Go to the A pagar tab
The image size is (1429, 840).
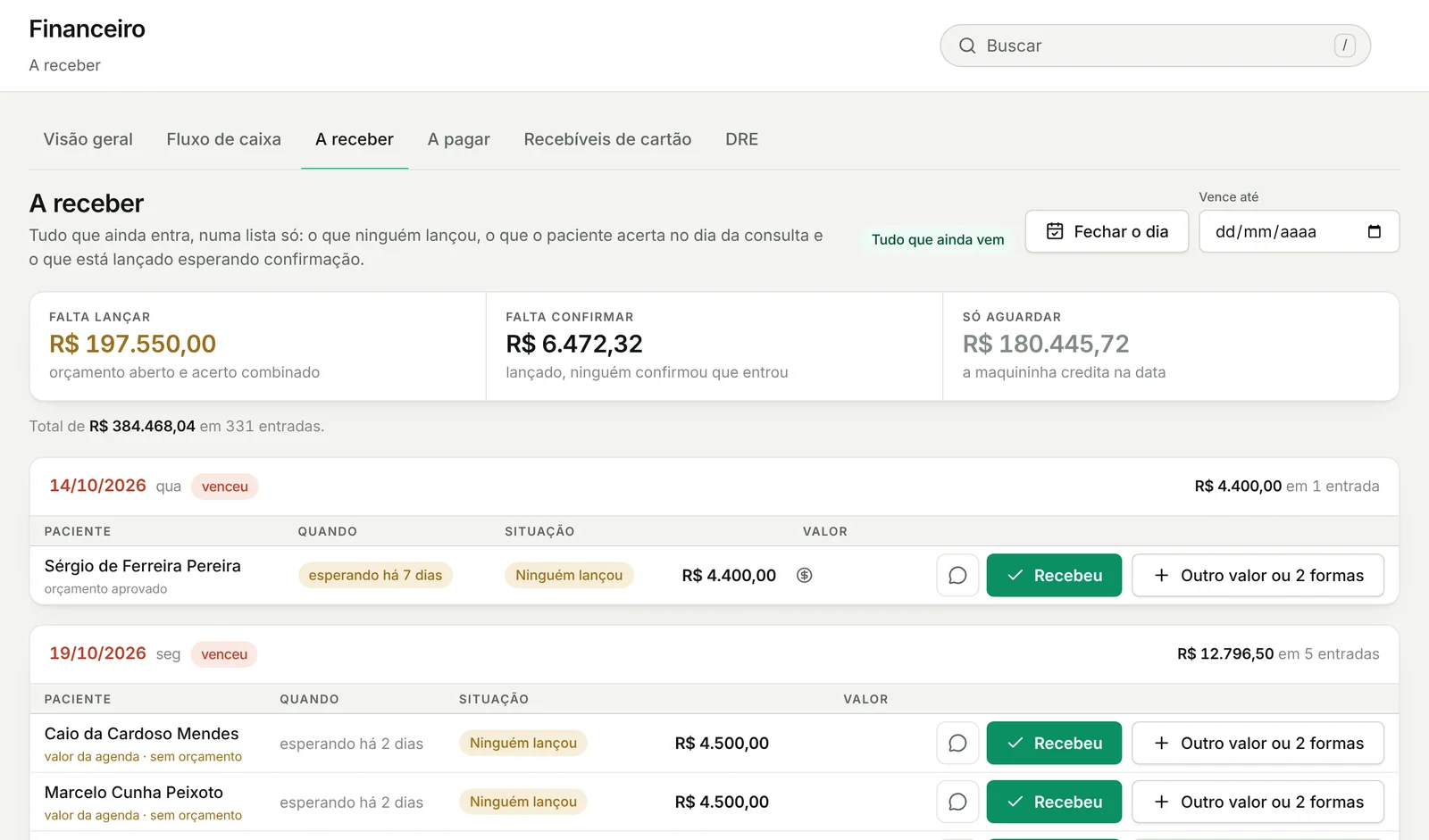pos(459,139)
